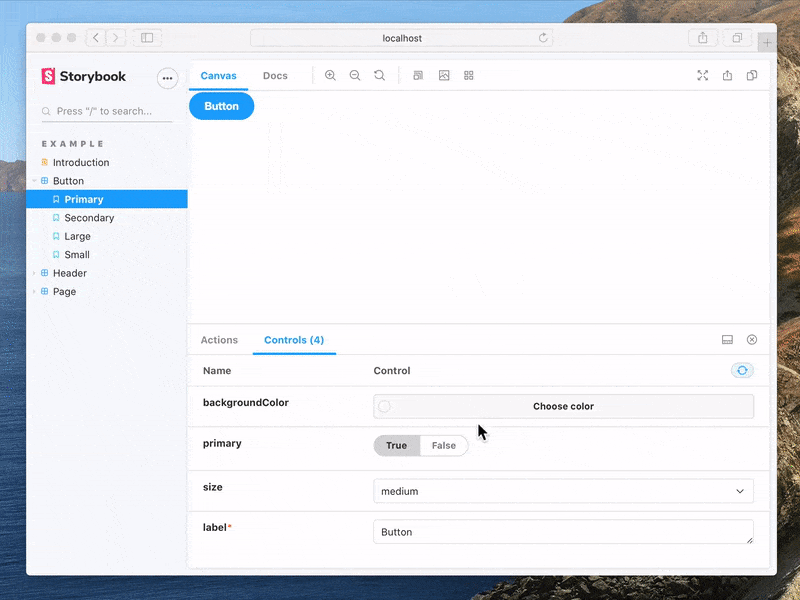Screen dimensions: 800x600
Task: Go full screen in canvas
Action: pos(703,76)
